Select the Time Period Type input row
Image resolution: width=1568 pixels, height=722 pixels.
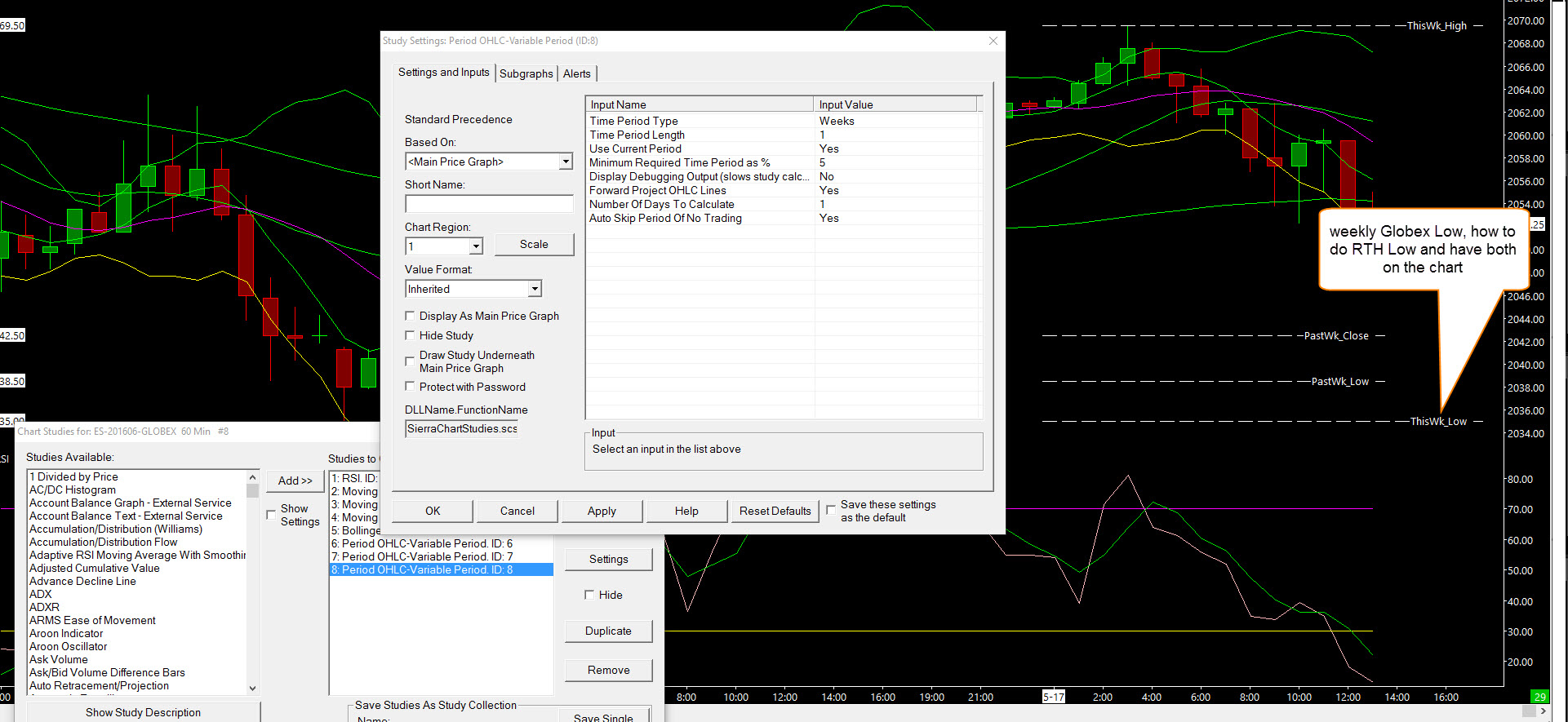700,121
